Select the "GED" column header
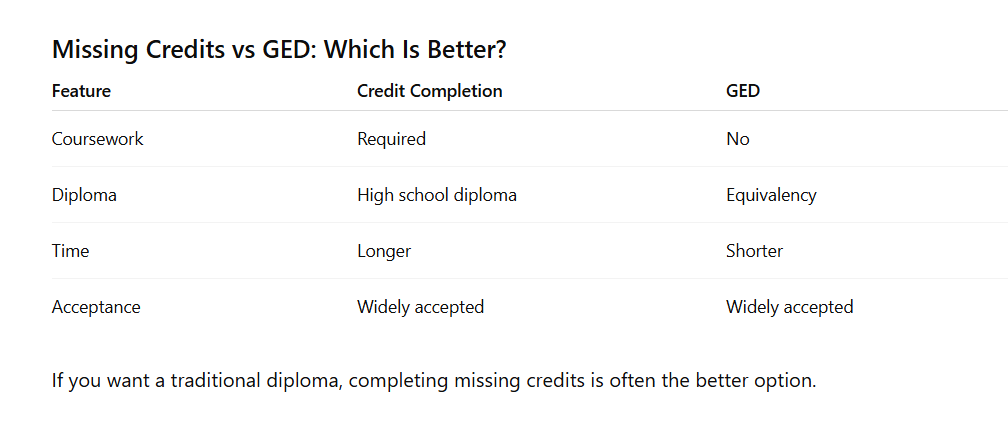 [x=742, y=91]
